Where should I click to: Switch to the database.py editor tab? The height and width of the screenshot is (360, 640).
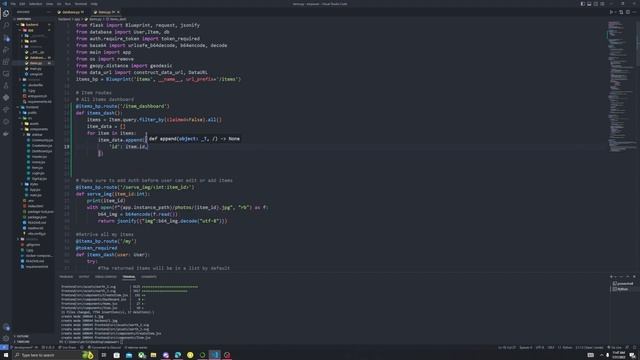click(71, 12)
